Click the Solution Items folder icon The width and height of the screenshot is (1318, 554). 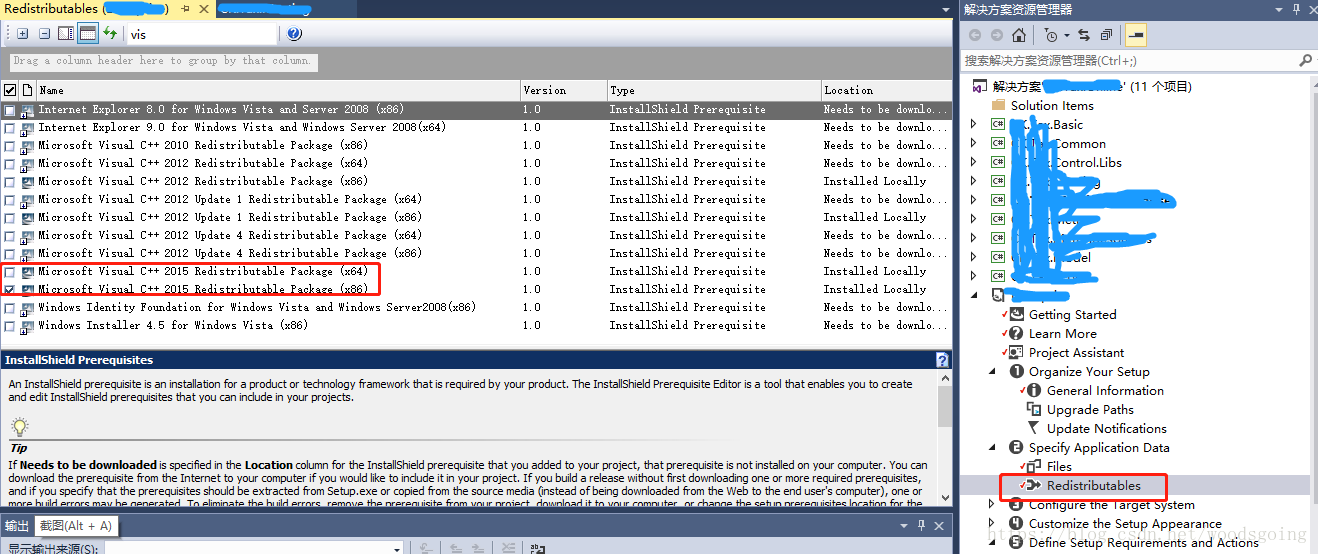(998, 105)
